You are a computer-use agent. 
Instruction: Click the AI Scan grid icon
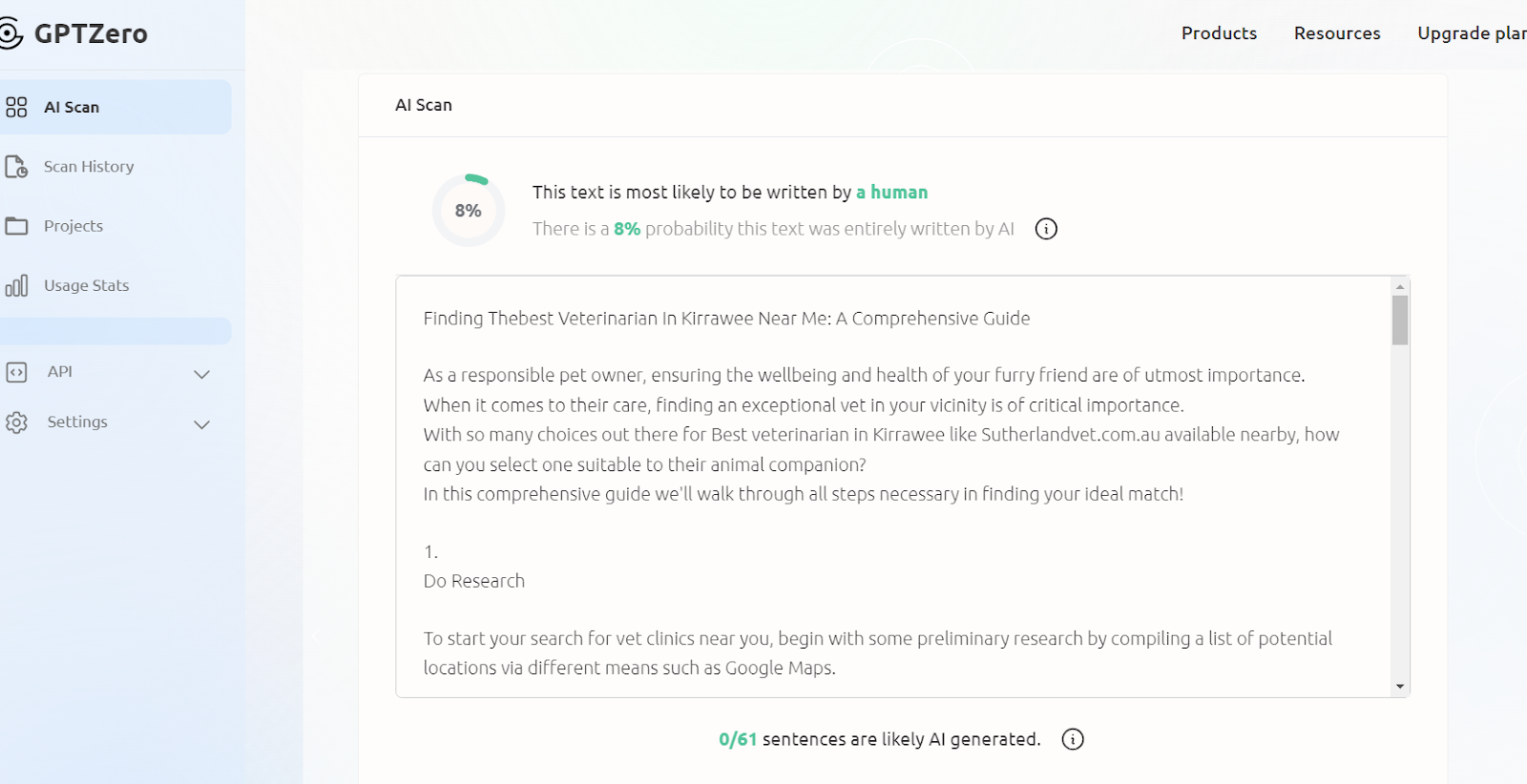coord(16,107)
